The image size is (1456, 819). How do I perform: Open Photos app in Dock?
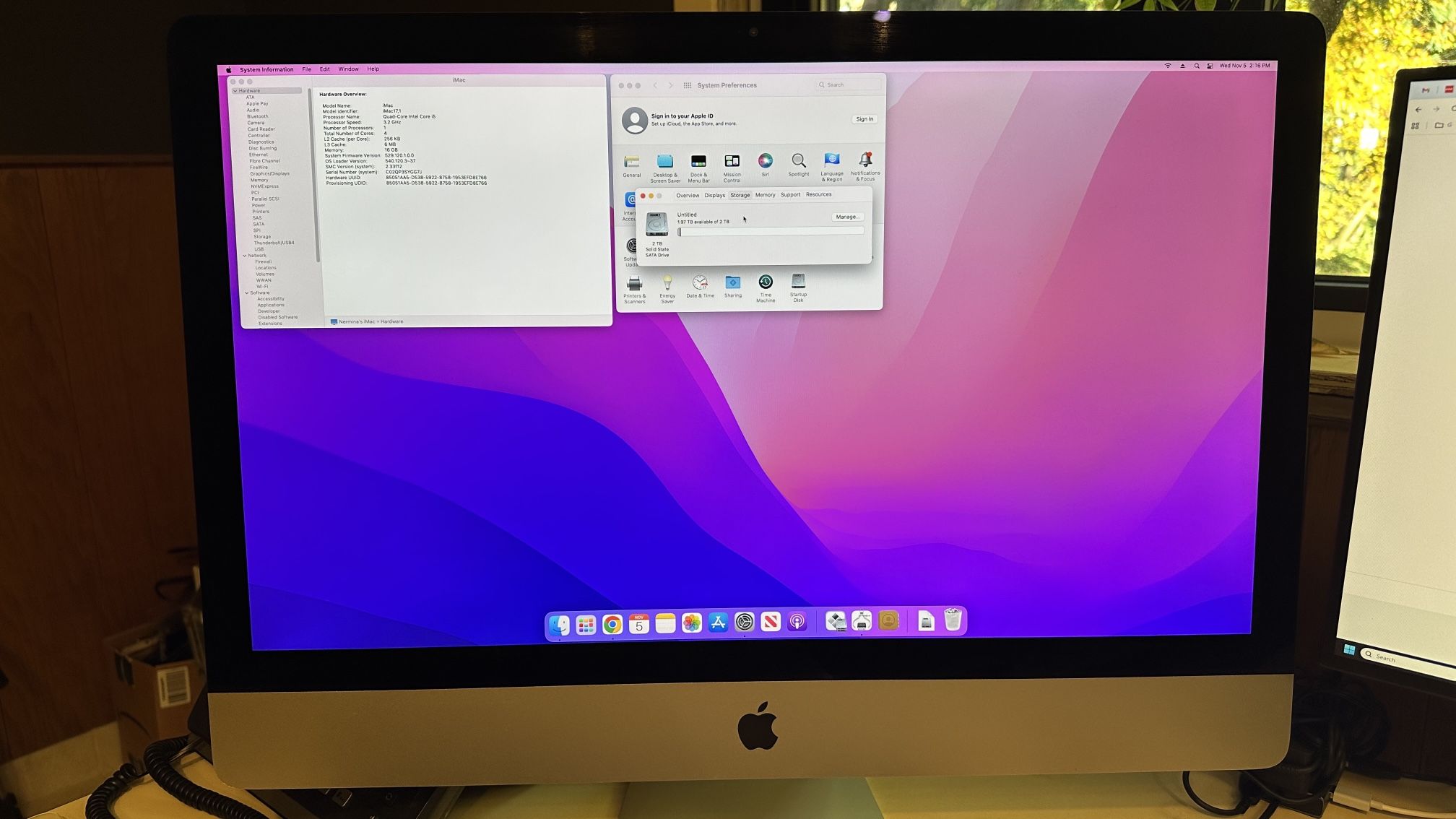[x=692, y=623]
